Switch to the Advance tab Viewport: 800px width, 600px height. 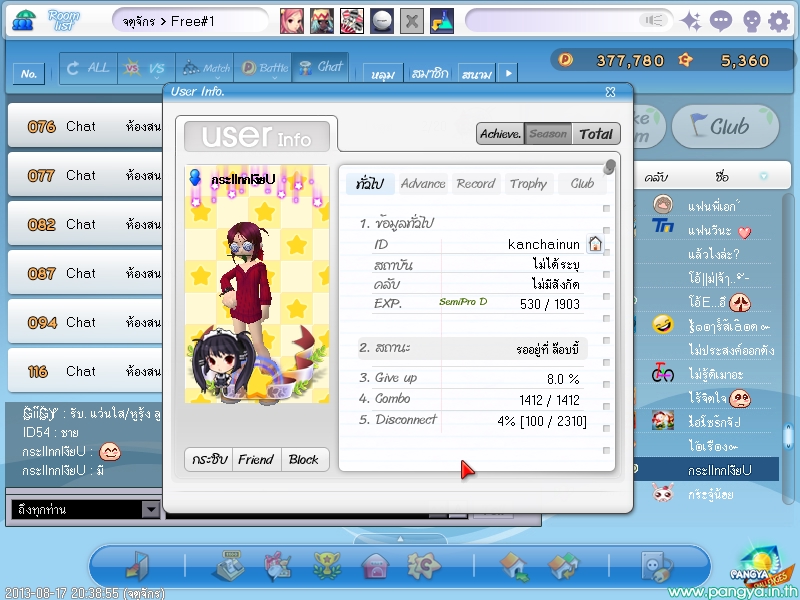tap(423, 184)
